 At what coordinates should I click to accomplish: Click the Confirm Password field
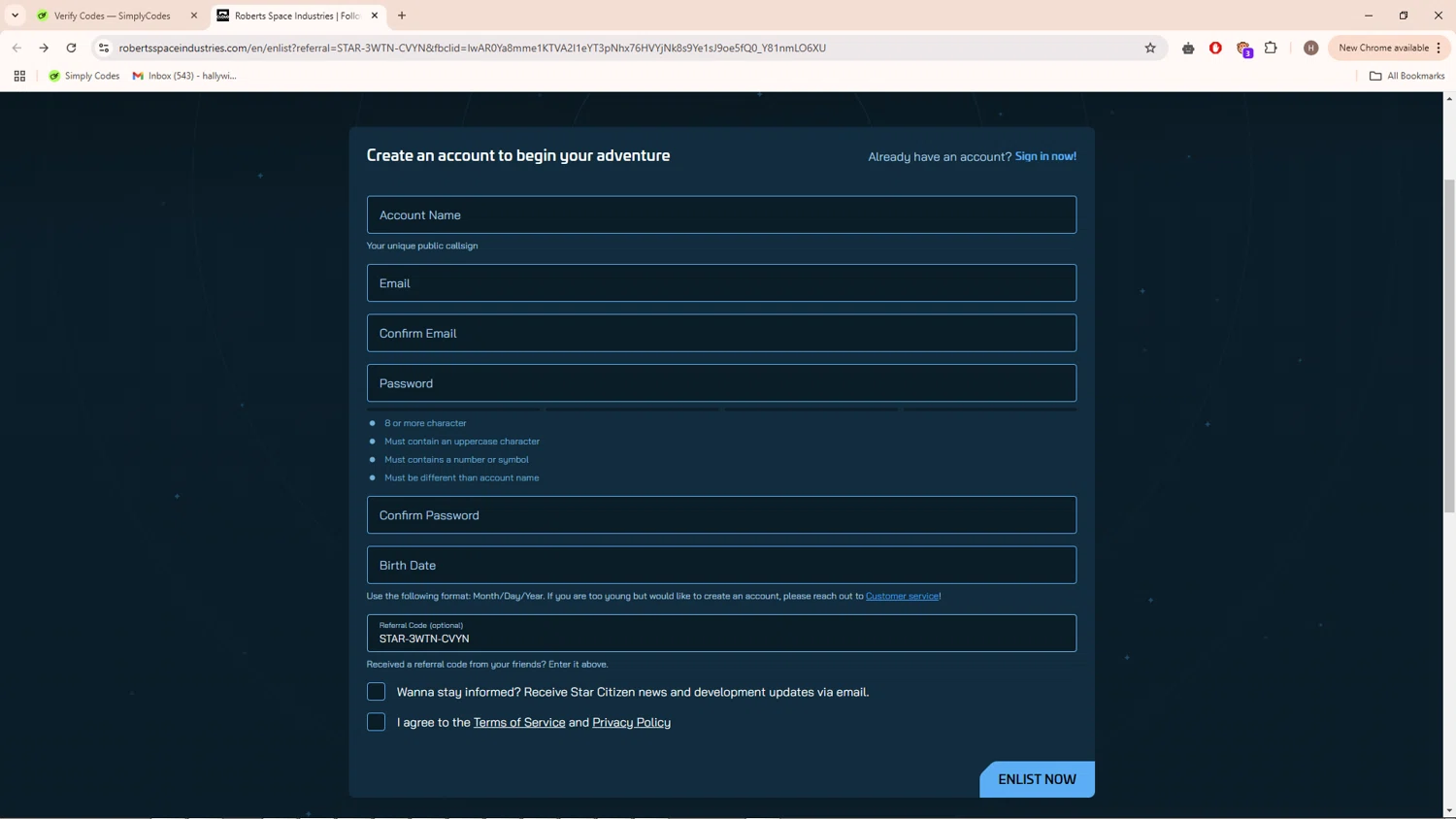click(x=721, y=515)
